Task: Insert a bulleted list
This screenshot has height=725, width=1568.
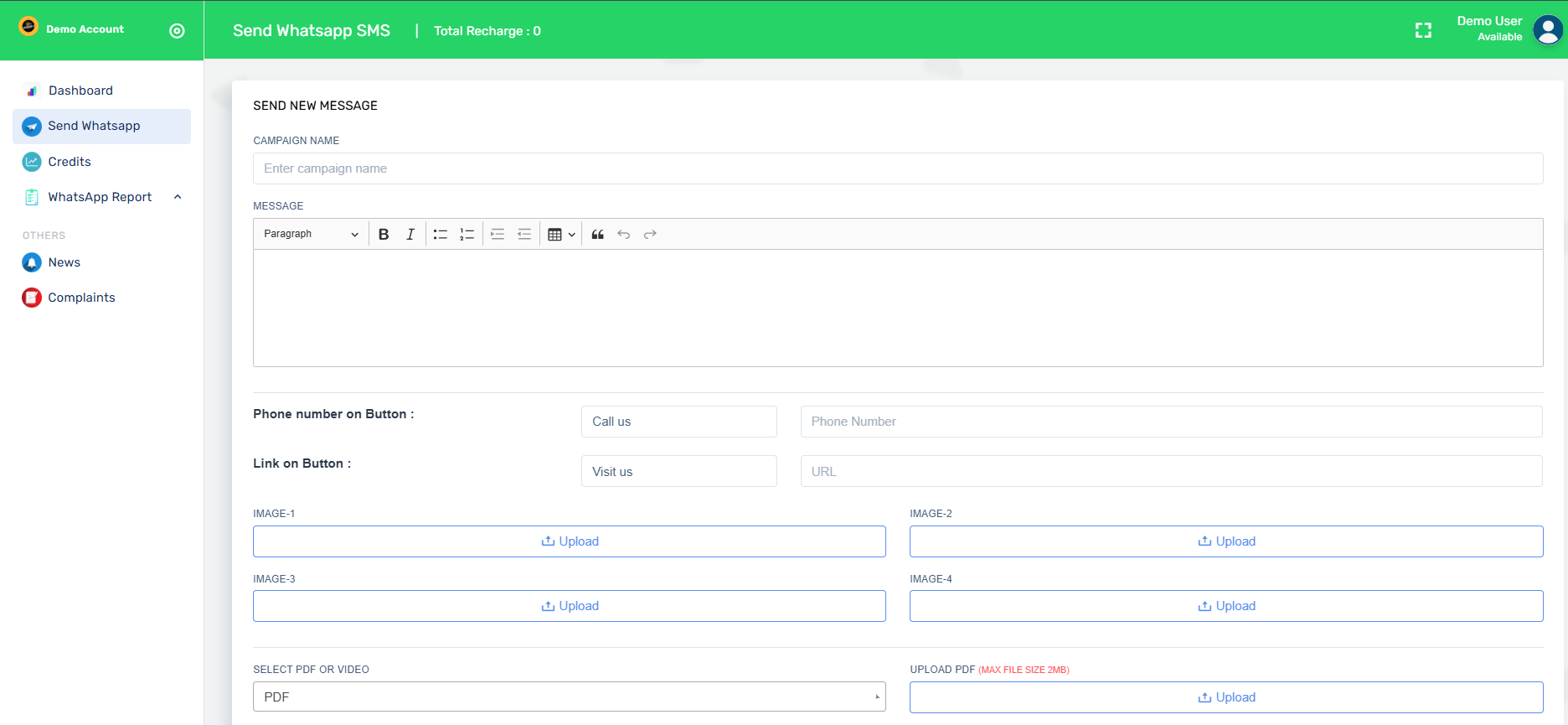Action: click(441, 235)
